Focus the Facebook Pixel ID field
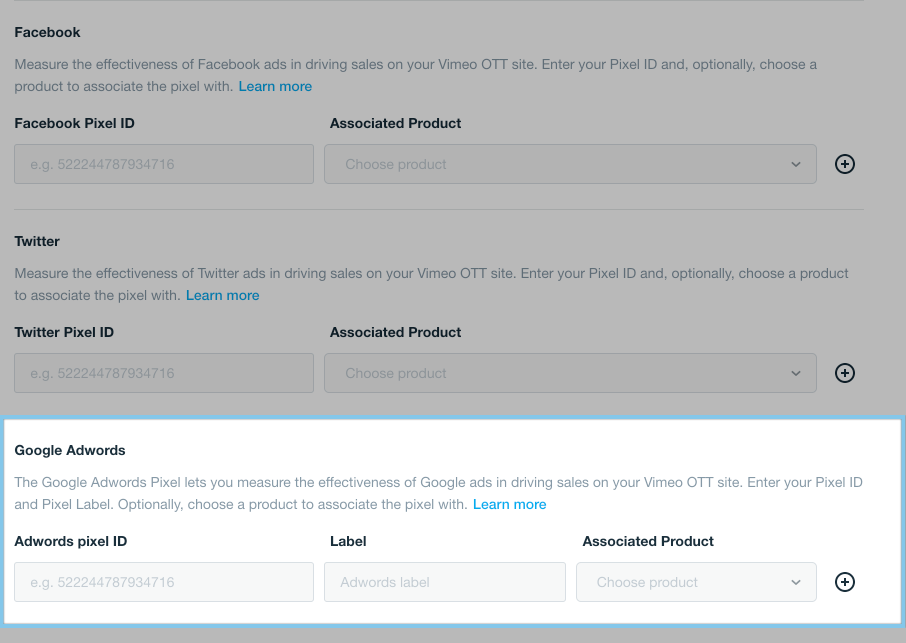Image resolution: width=906 pixels, height=643 pixels. tap(164, 164)
